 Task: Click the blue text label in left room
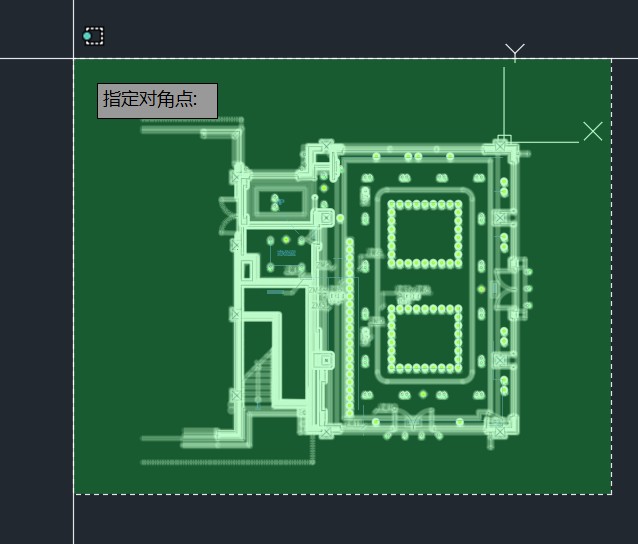click(x=286, y=254)
